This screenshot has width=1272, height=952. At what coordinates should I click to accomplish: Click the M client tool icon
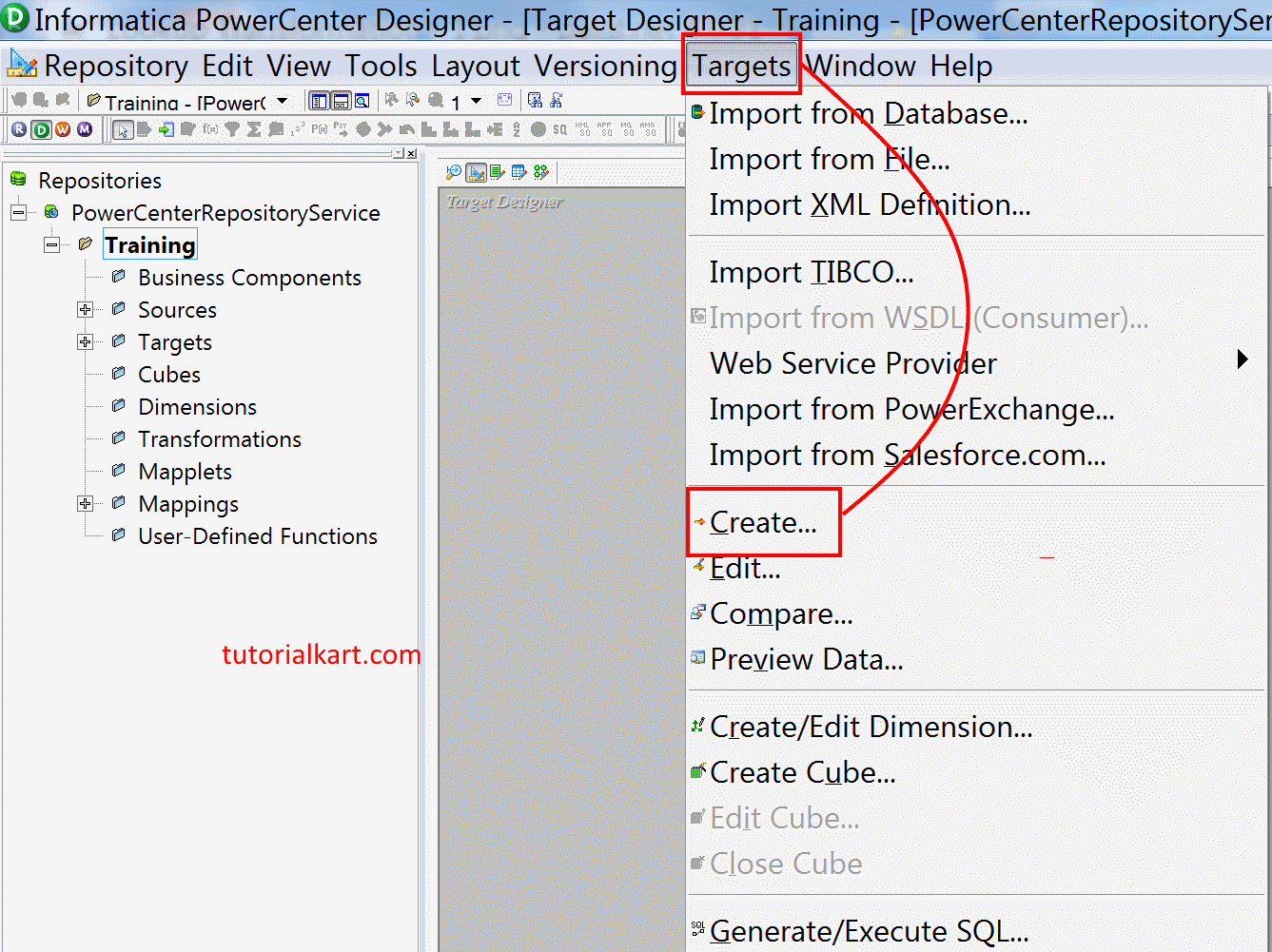point(84,129)
